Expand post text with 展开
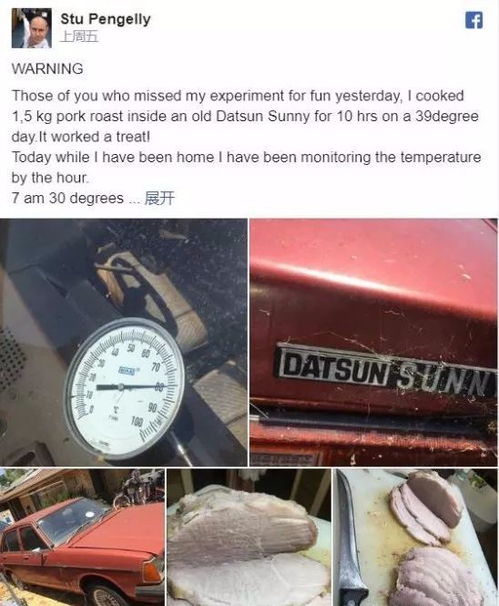 point(159,198)
